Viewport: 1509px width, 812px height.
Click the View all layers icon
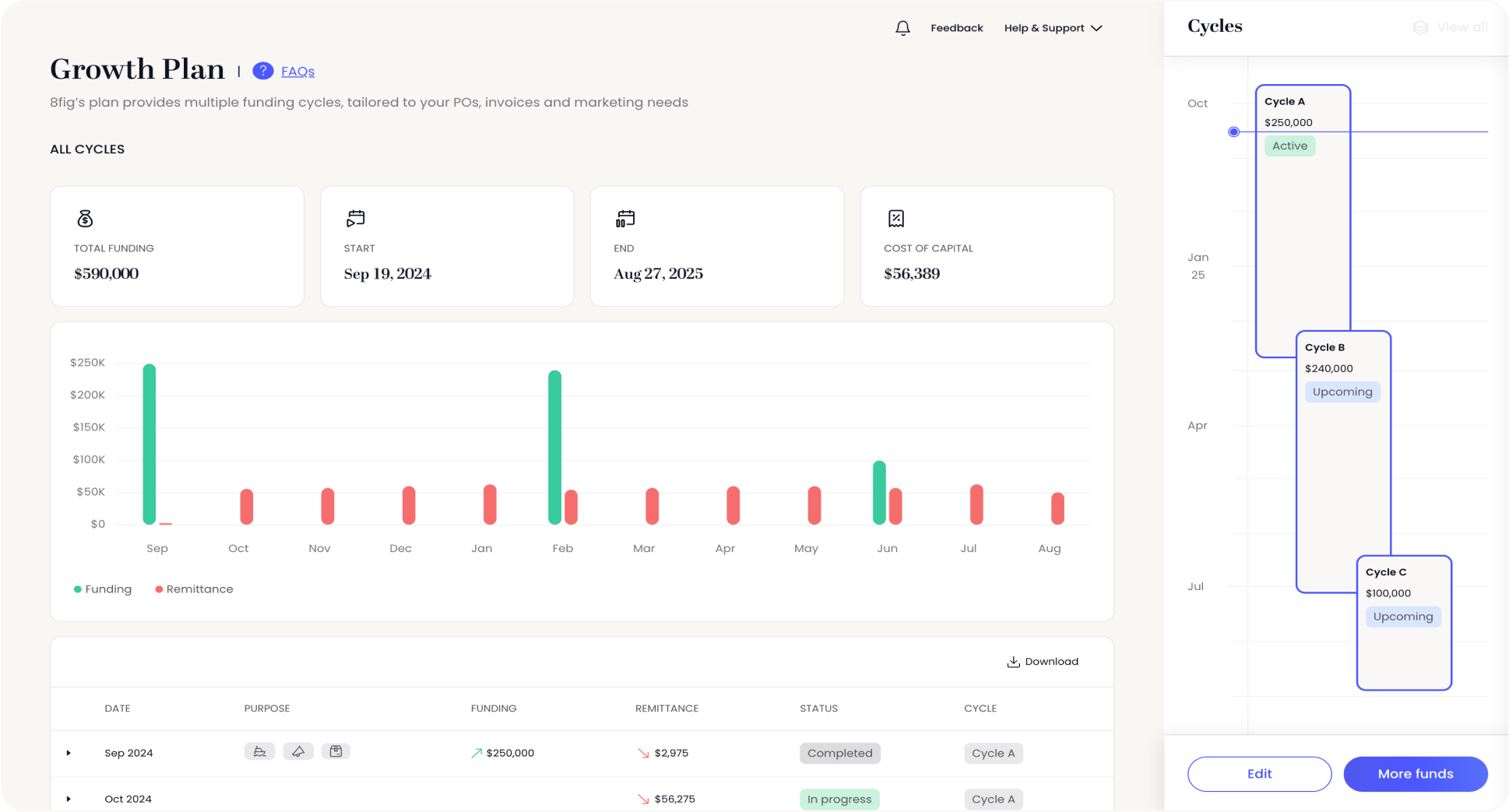coord(1421,27)
